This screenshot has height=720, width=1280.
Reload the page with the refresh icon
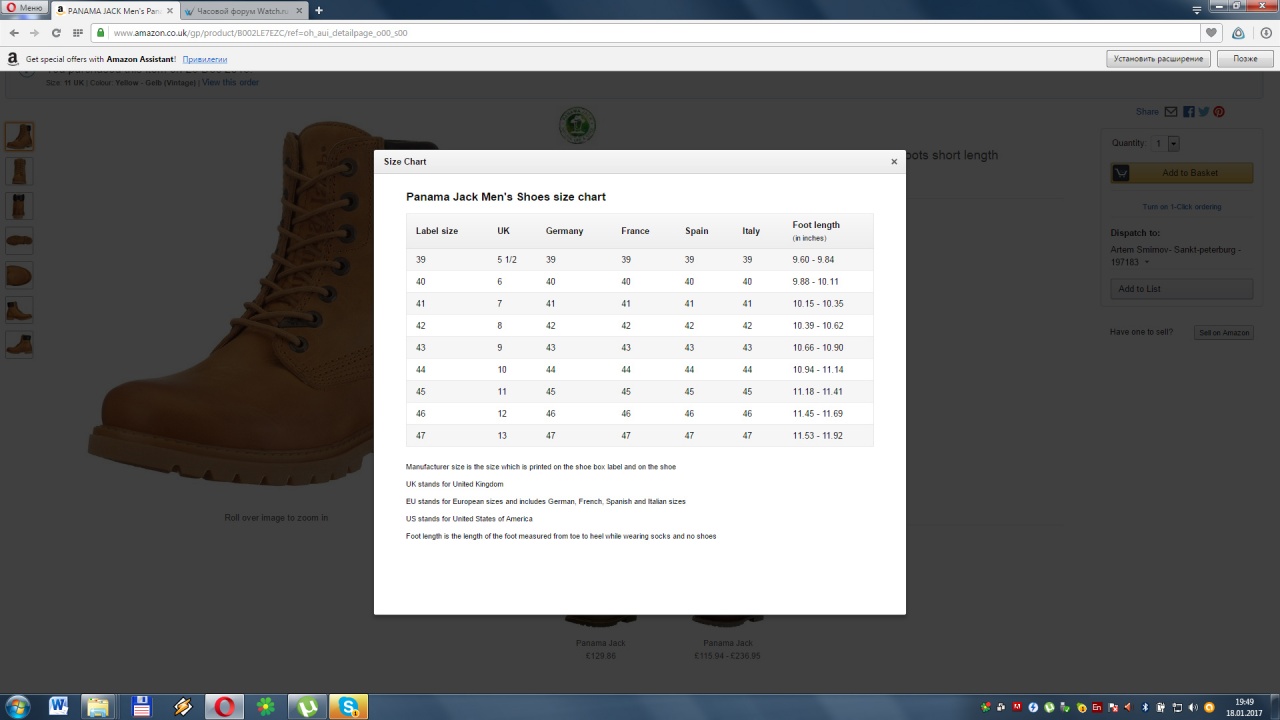tap(56, 33)
